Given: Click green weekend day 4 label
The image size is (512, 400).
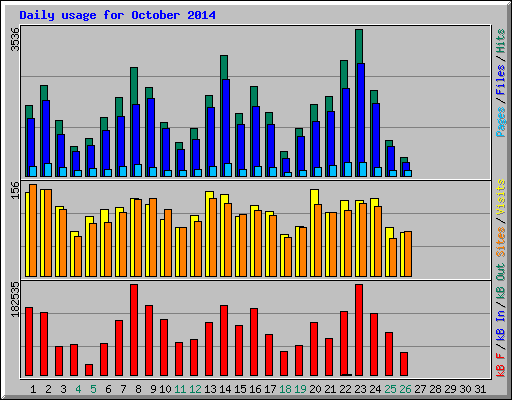Looking at the screenshot, I should click(78, 389).
